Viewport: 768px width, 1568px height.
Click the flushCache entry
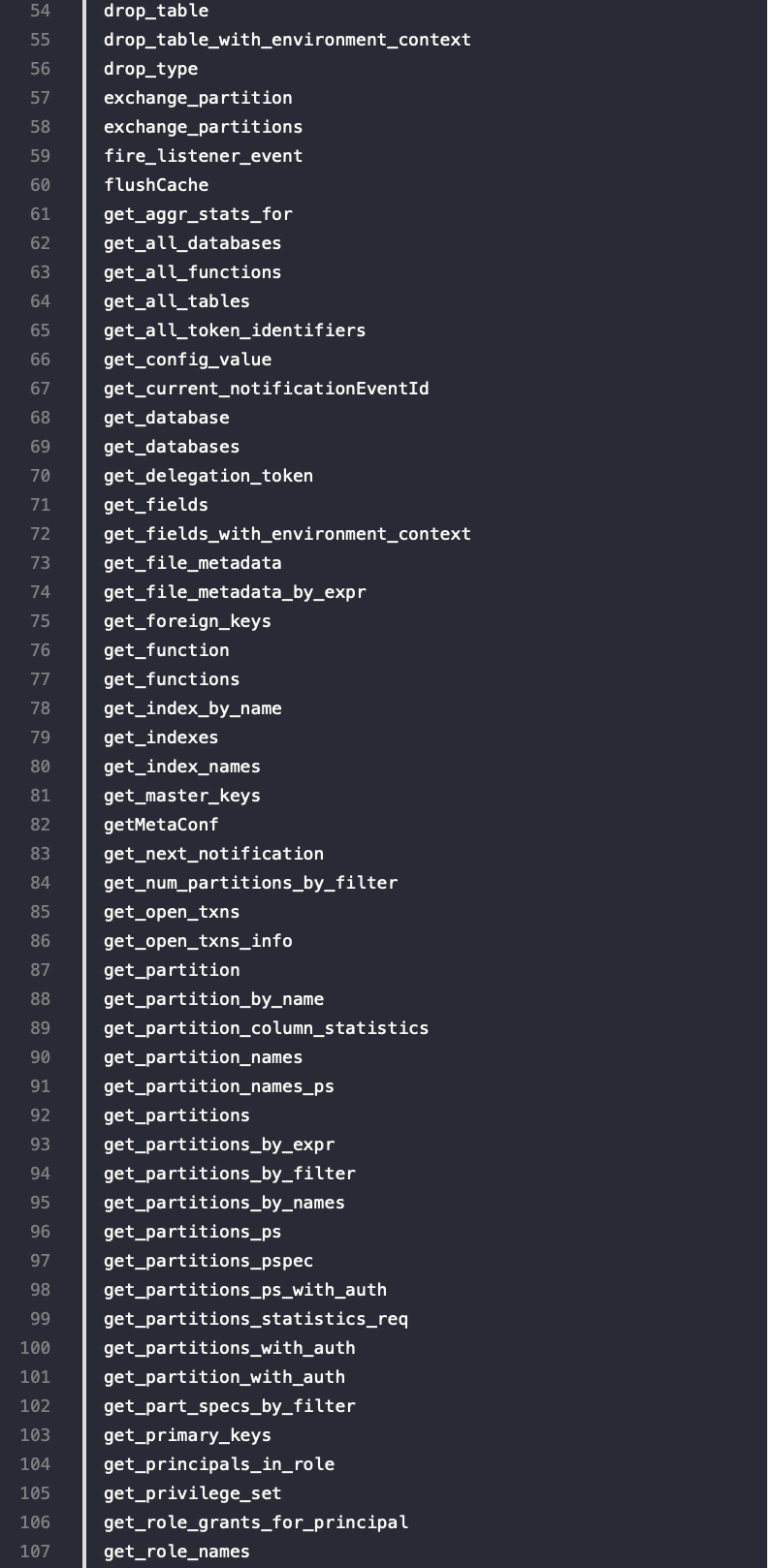pos(155,185)
